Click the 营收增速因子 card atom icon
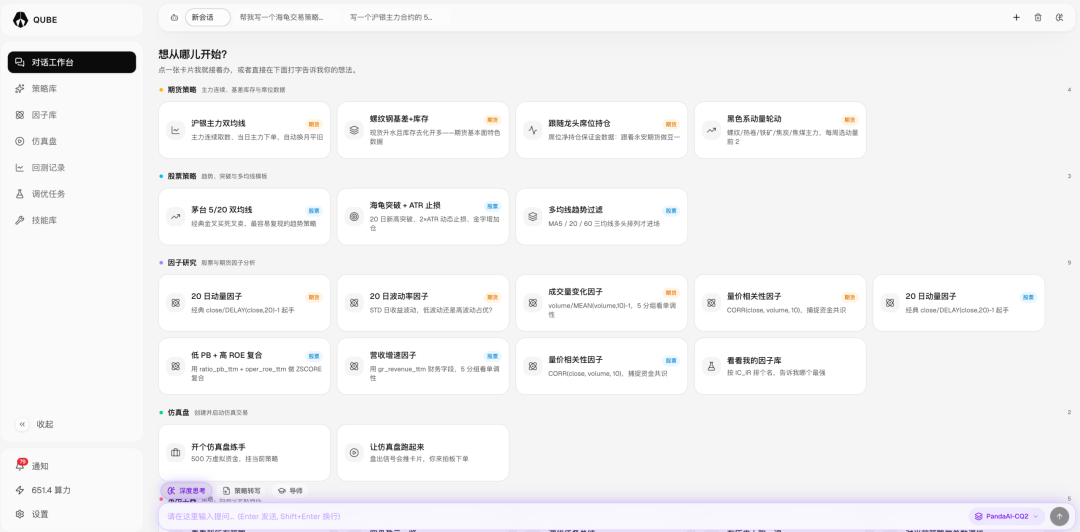The width and height of the screenshot is (1080, 532). tap(354, 366)
